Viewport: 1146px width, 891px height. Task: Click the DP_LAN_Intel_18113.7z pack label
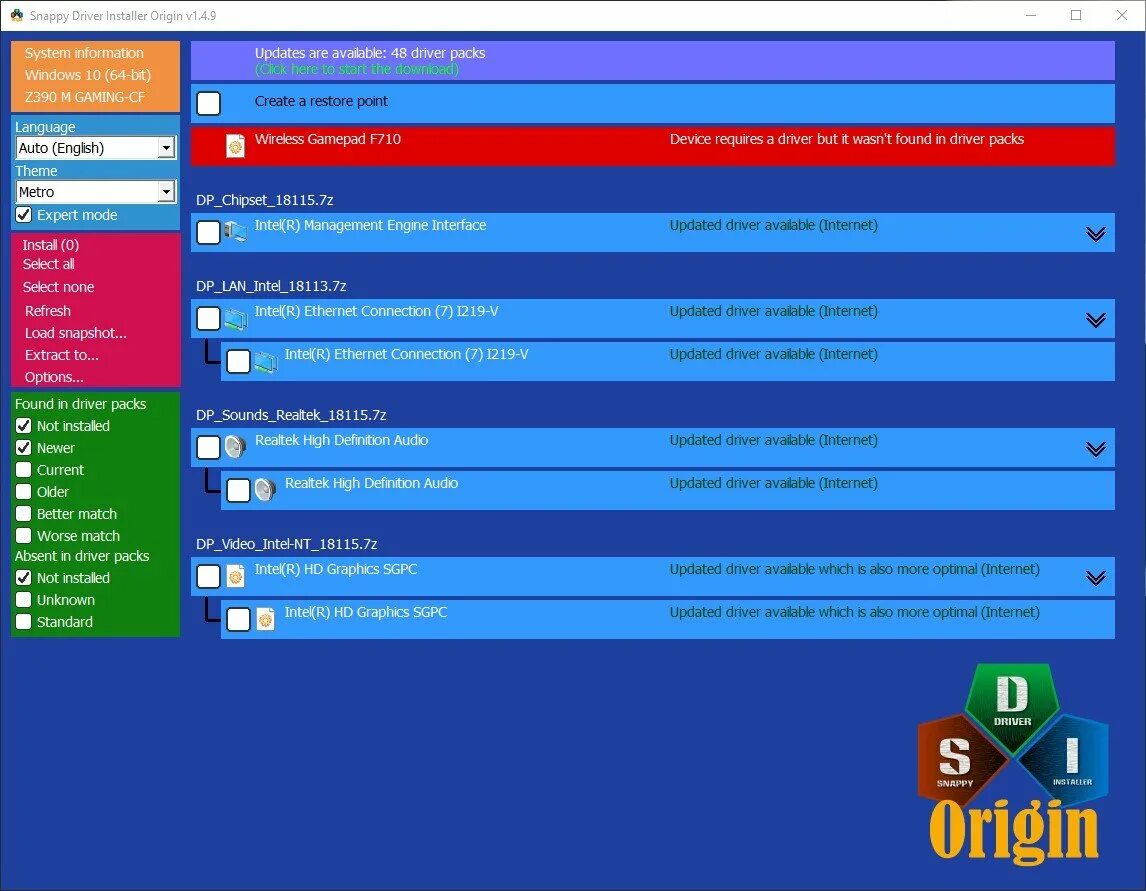271,286
